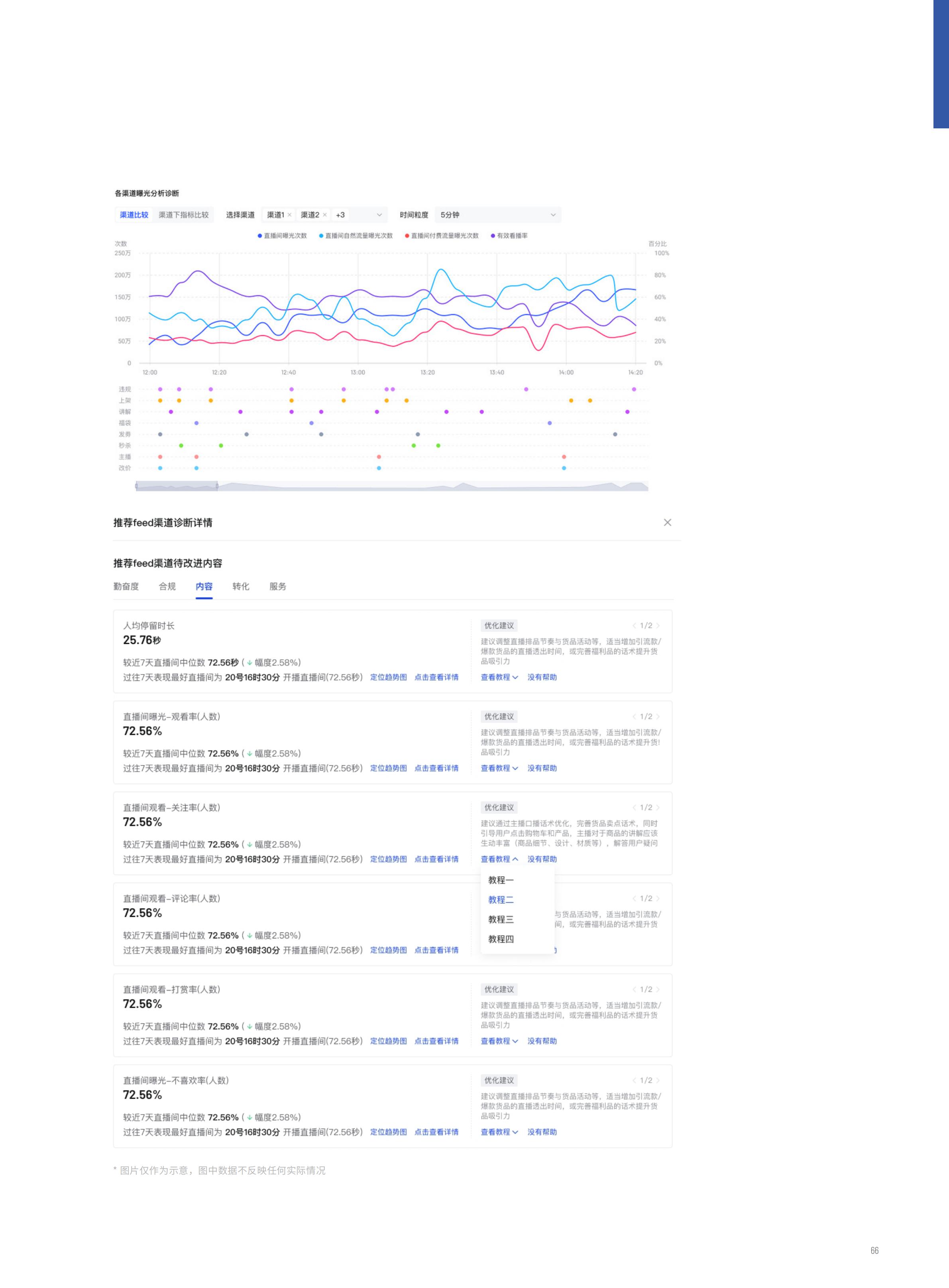The width and height of the screenshot is (949, 1288).
Task: Next suggestion arrow in 直播间观看-打赏率 card
Action: [x=658, y=989]
